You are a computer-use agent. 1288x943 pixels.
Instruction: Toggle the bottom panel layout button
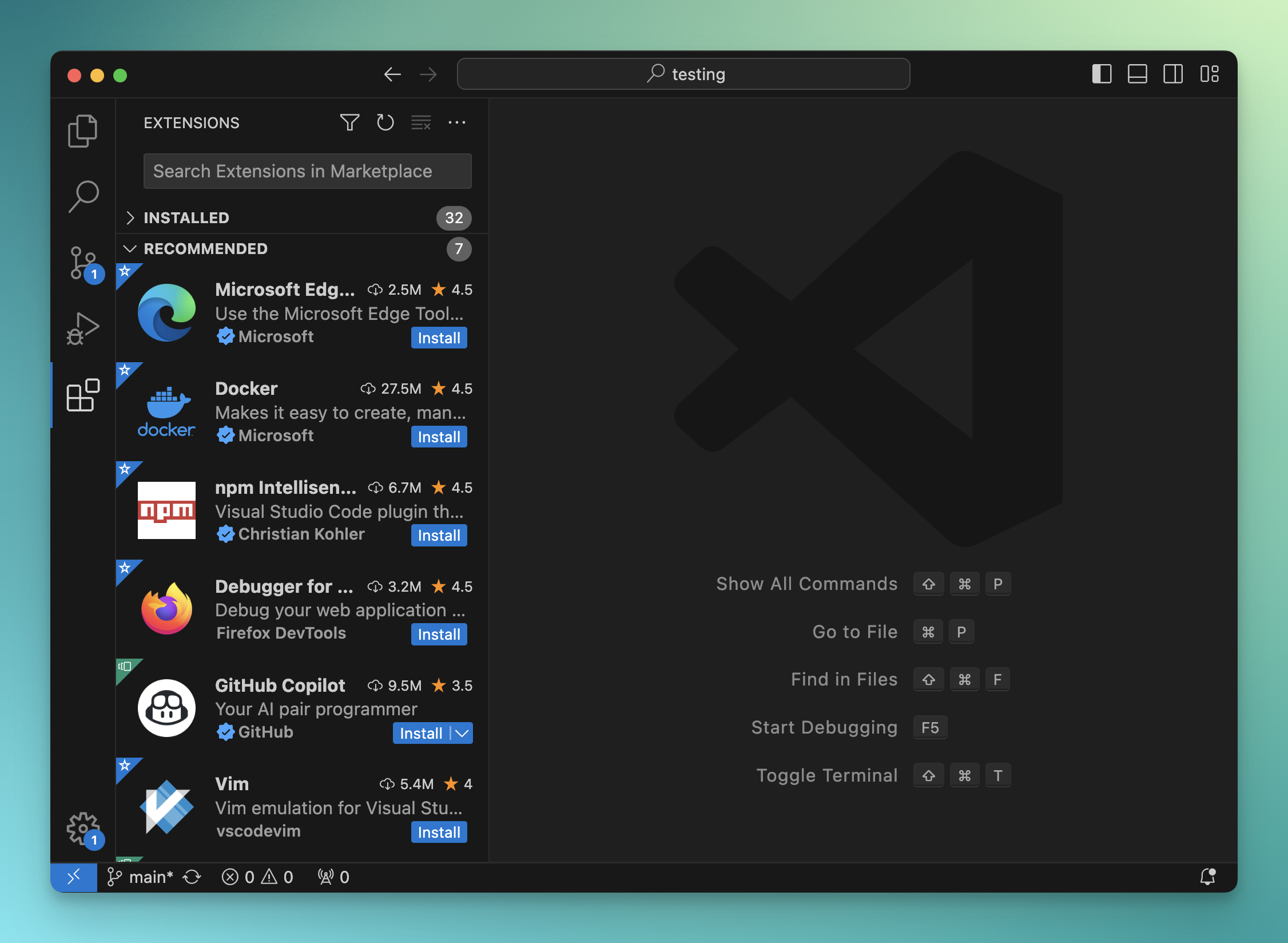(1137, 74)
